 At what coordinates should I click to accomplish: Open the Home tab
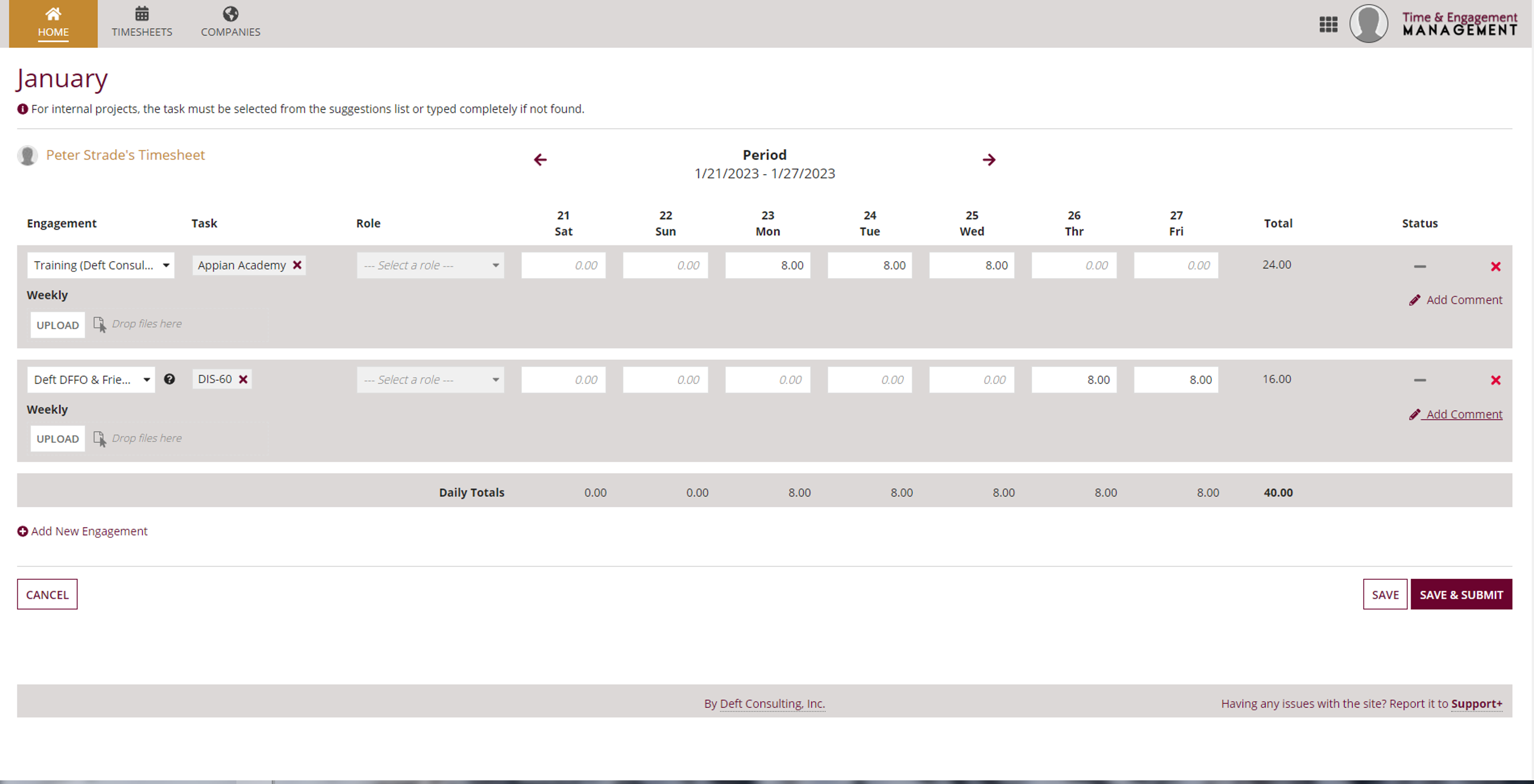(x=53, y=24)
